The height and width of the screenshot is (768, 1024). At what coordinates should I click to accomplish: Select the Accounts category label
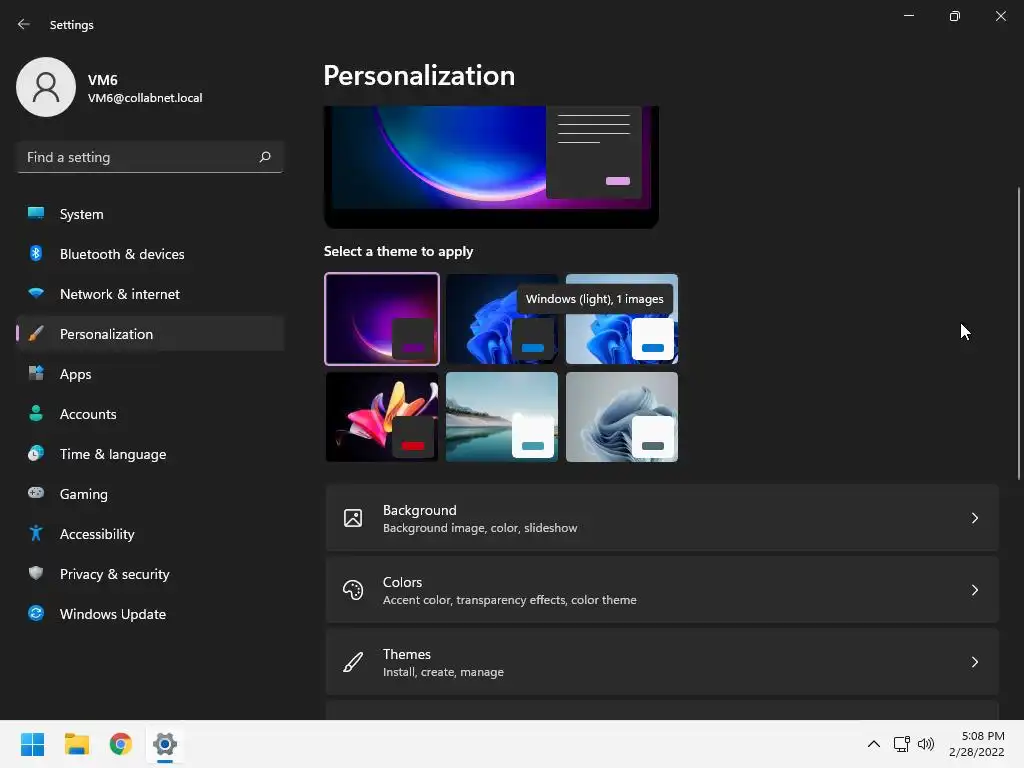click(x=88, y=414)
